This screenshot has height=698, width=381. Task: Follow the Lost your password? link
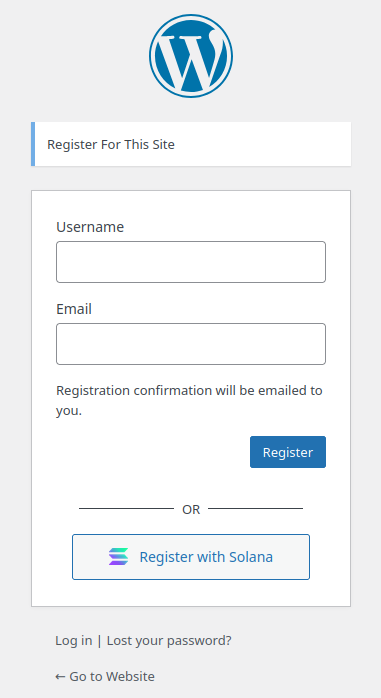click(x=169, y=641)
